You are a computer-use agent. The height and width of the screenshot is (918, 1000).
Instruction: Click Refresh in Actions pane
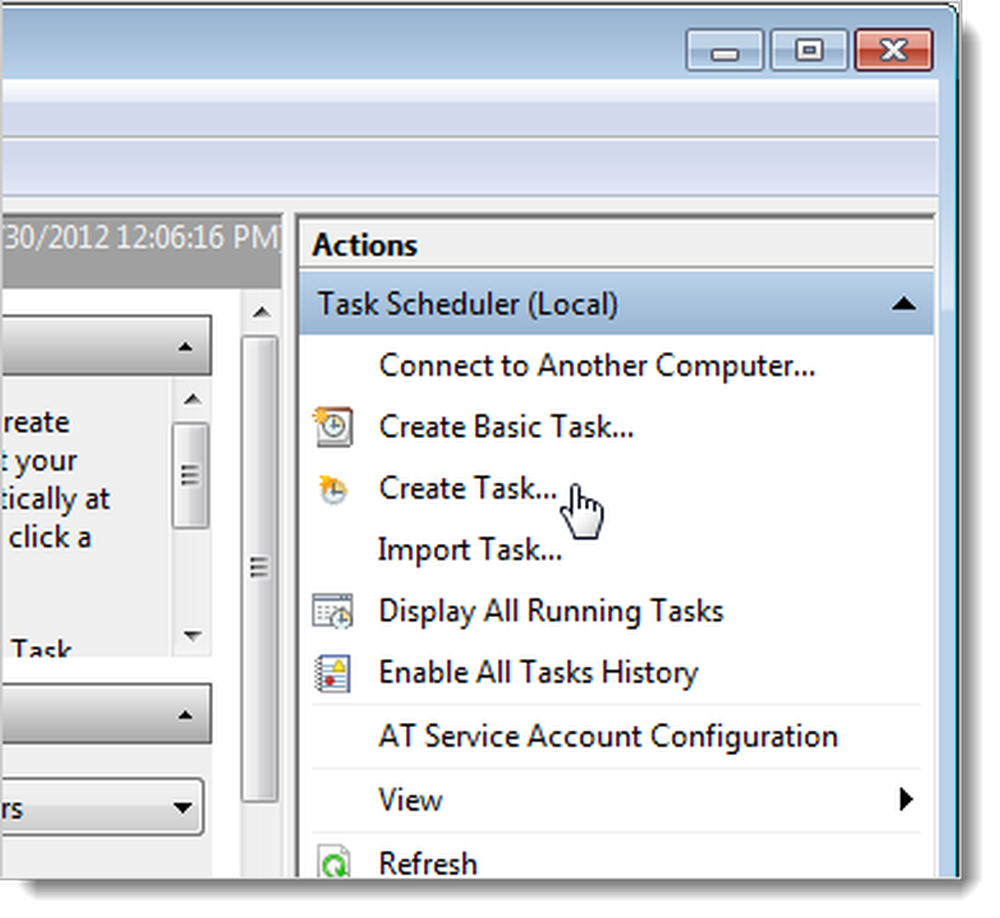[428, 864]
